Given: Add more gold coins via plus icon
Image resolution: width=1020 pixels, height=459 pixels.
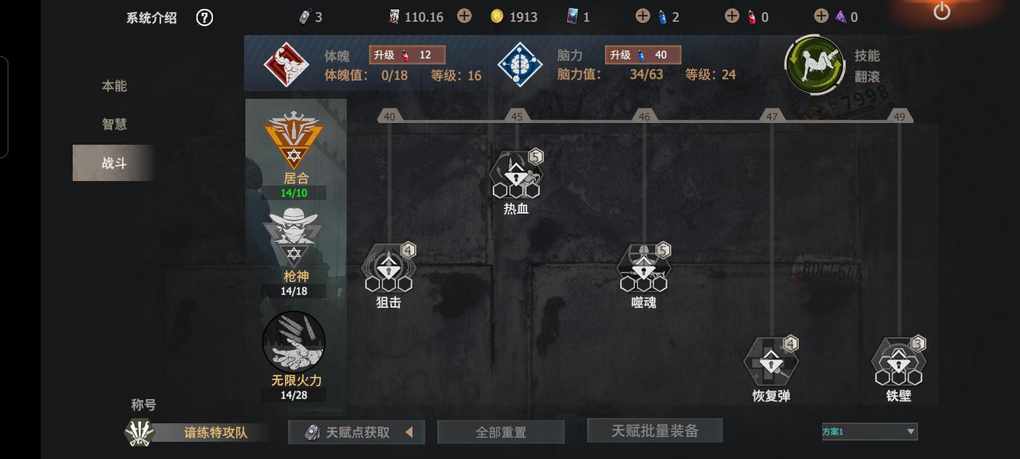Looking at the screenshot, I should 464,16.
